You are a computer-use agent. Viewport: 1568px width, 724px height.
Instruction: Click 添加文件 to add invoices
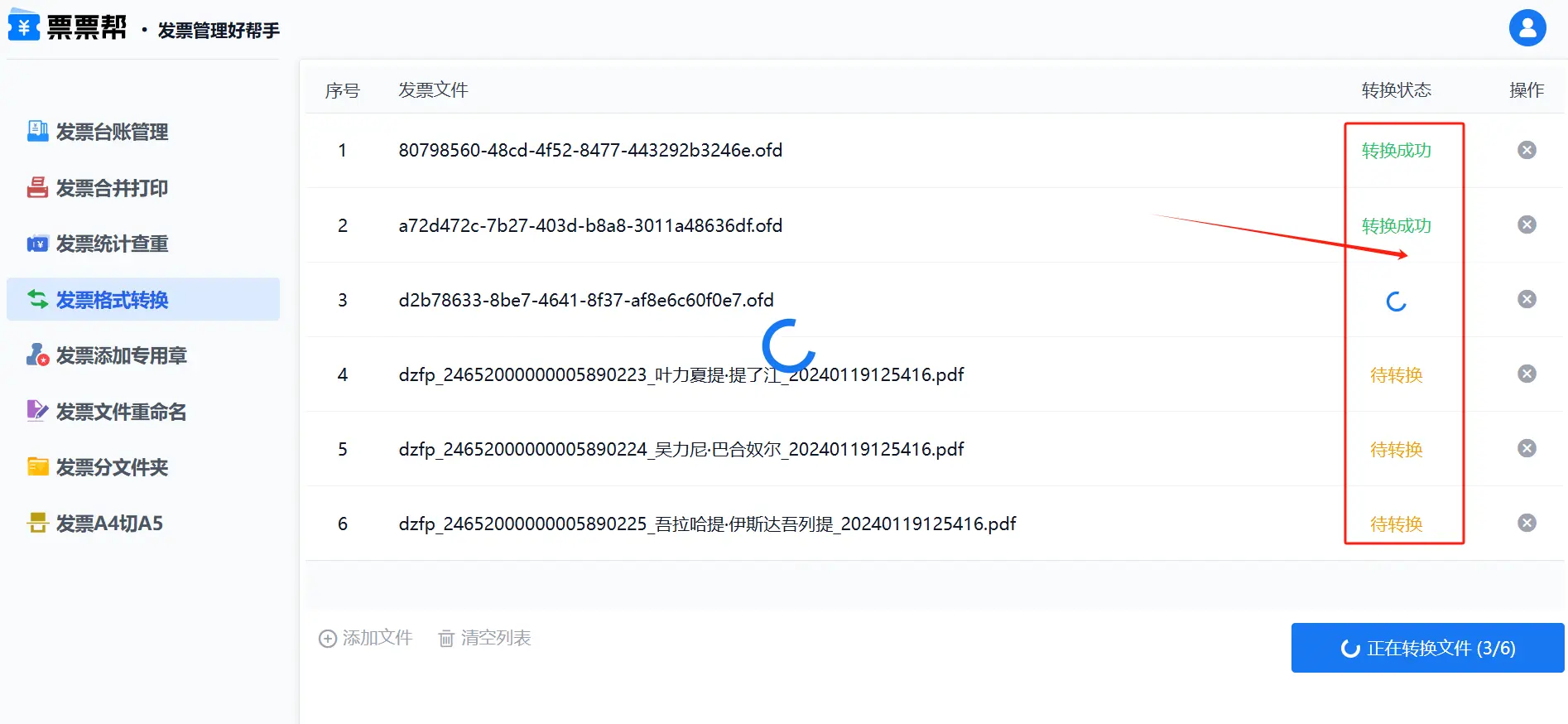click(366, 638)
